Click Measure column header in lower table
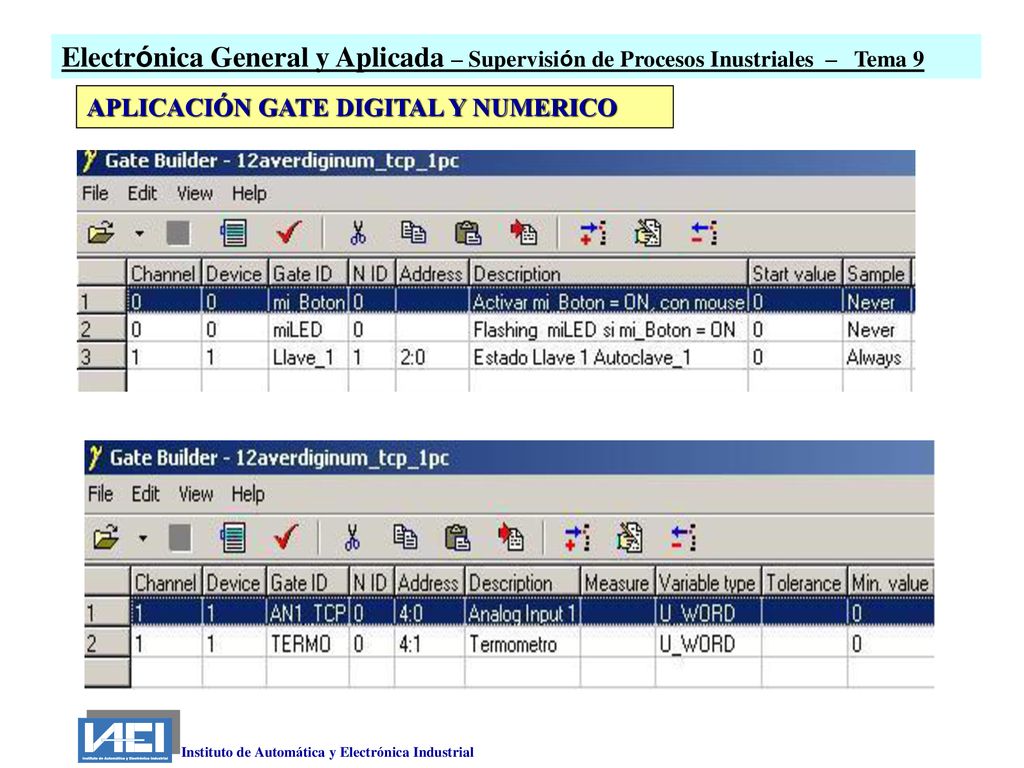 tap(617, 583)
